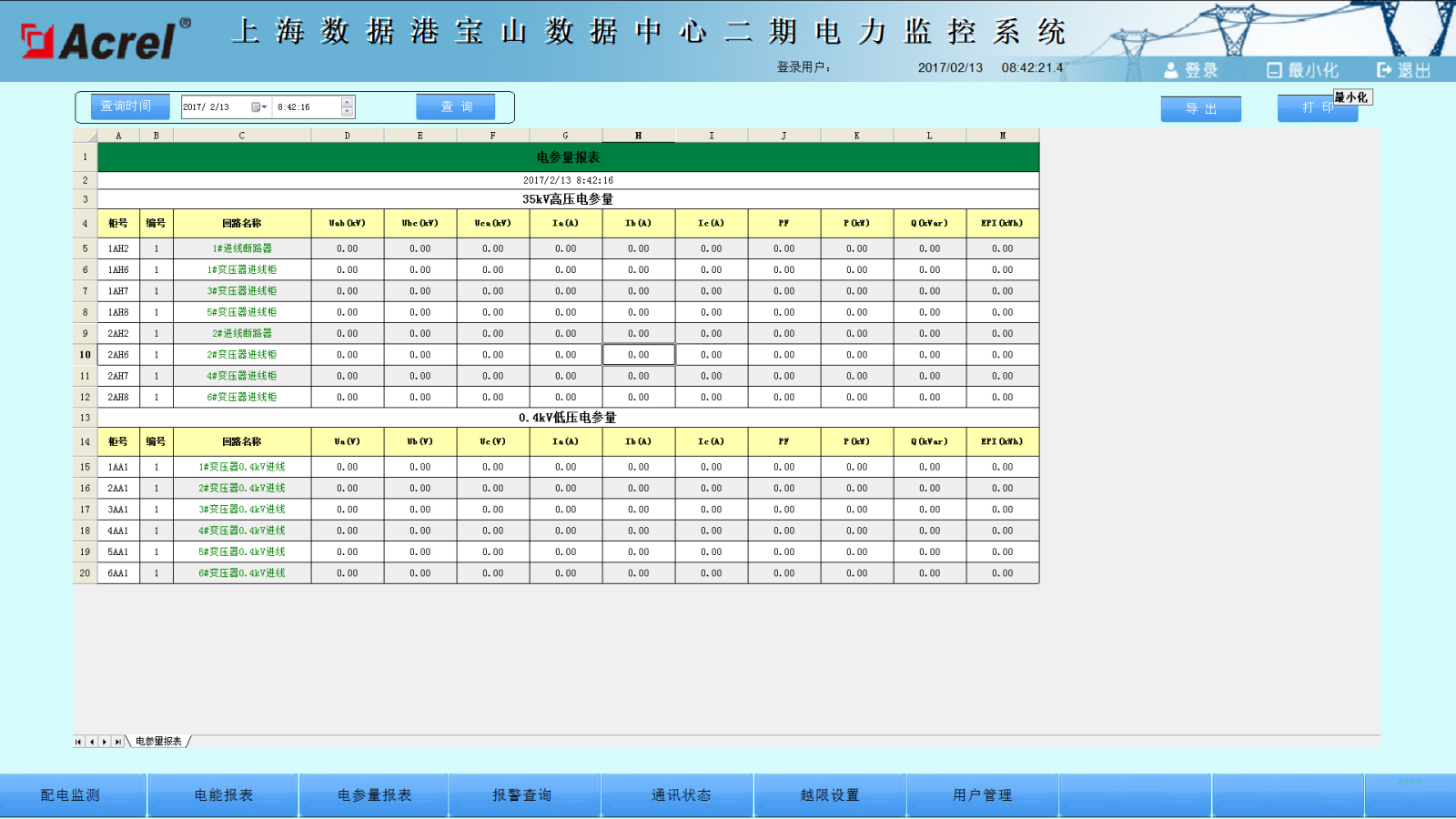Image resolution: width=1456 pixels, height=819 pixels.
Task: Switch to 配电监测 page
Action: click(x=71, y=795)
